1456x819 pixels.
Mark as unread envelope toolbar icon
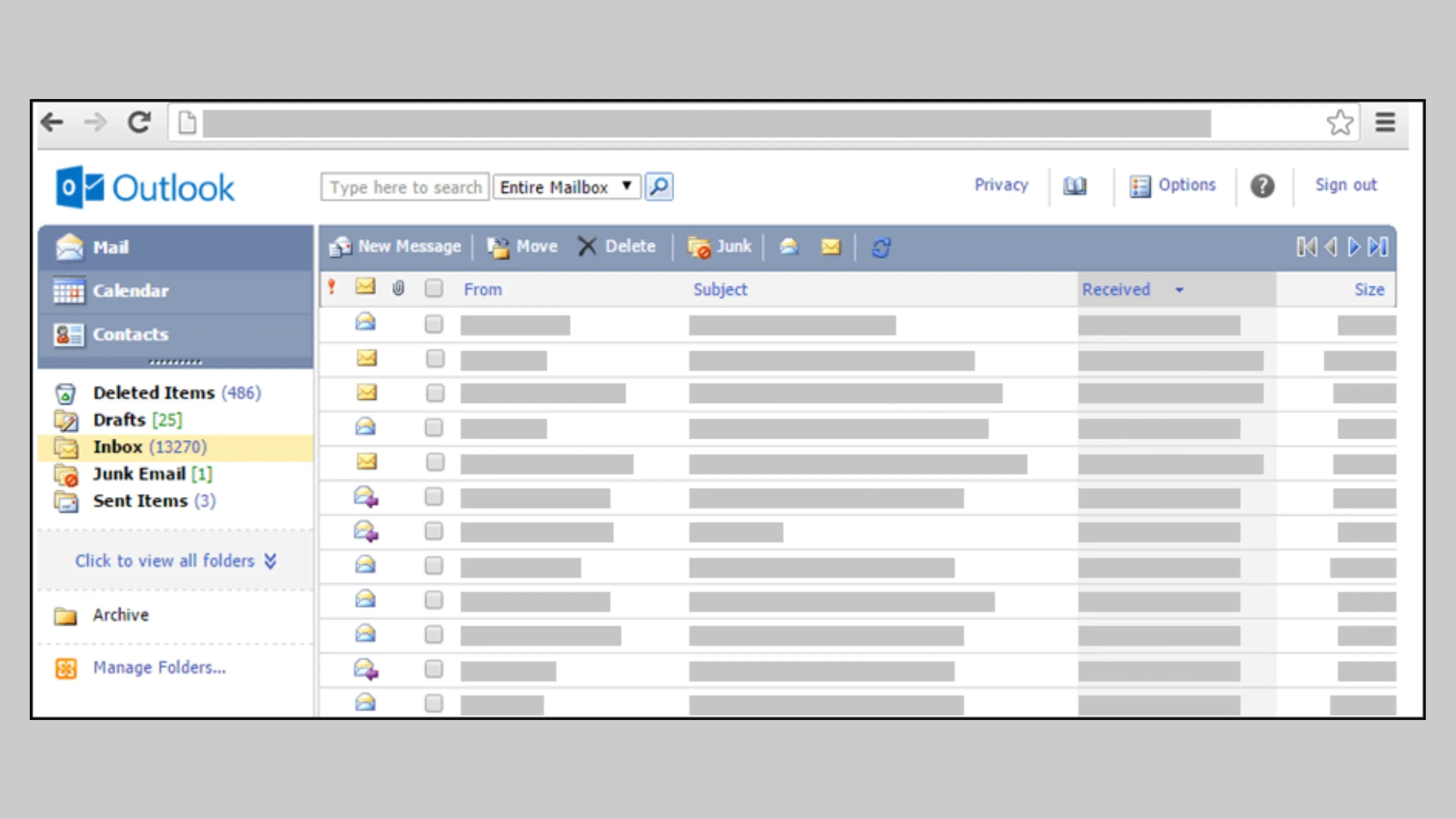tap(830, 247)
